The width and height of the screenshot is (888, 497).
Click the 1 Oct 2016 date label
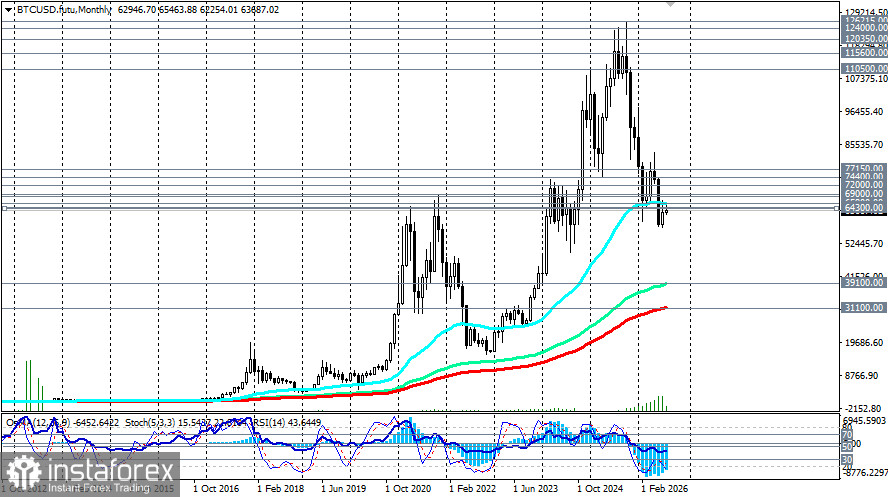click(216, 489)
